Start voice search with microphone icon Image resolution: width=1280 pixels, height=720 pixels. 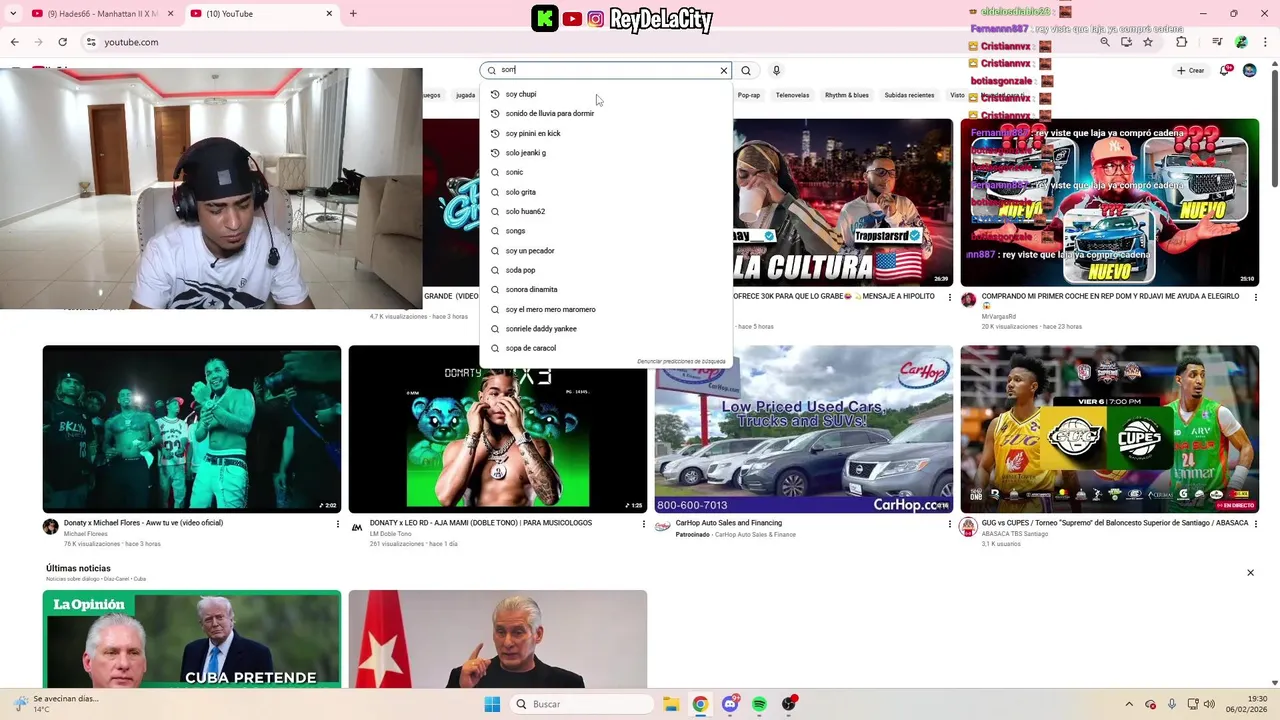776,70
